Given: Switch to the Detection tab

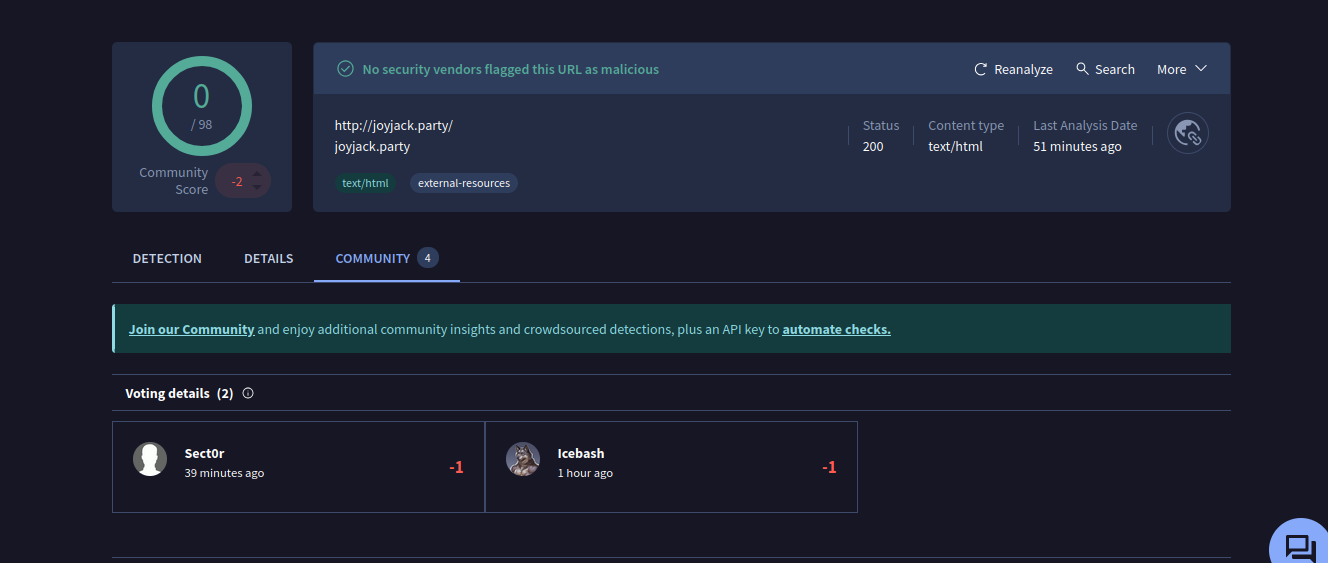Looking at the screenshot, I should click(x=167, y=258).
